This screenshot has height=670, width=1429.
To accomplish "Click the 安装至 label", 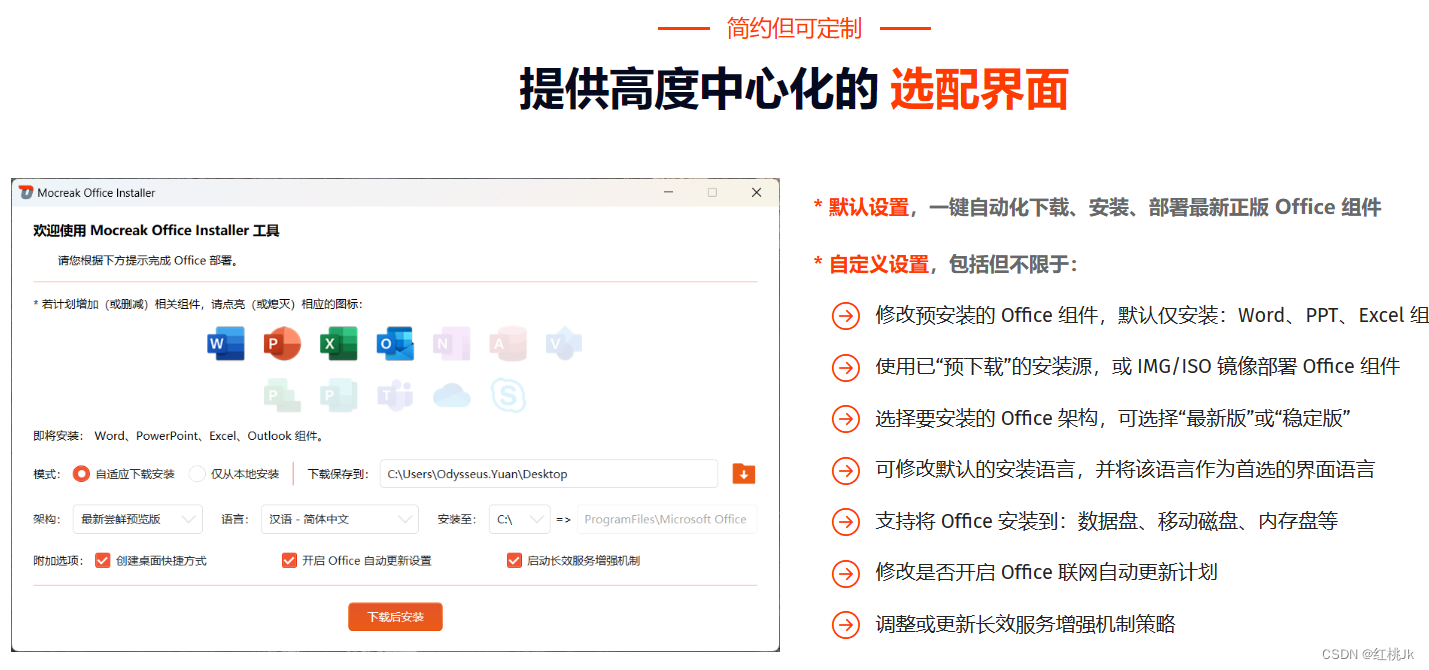I will [459, 519].
